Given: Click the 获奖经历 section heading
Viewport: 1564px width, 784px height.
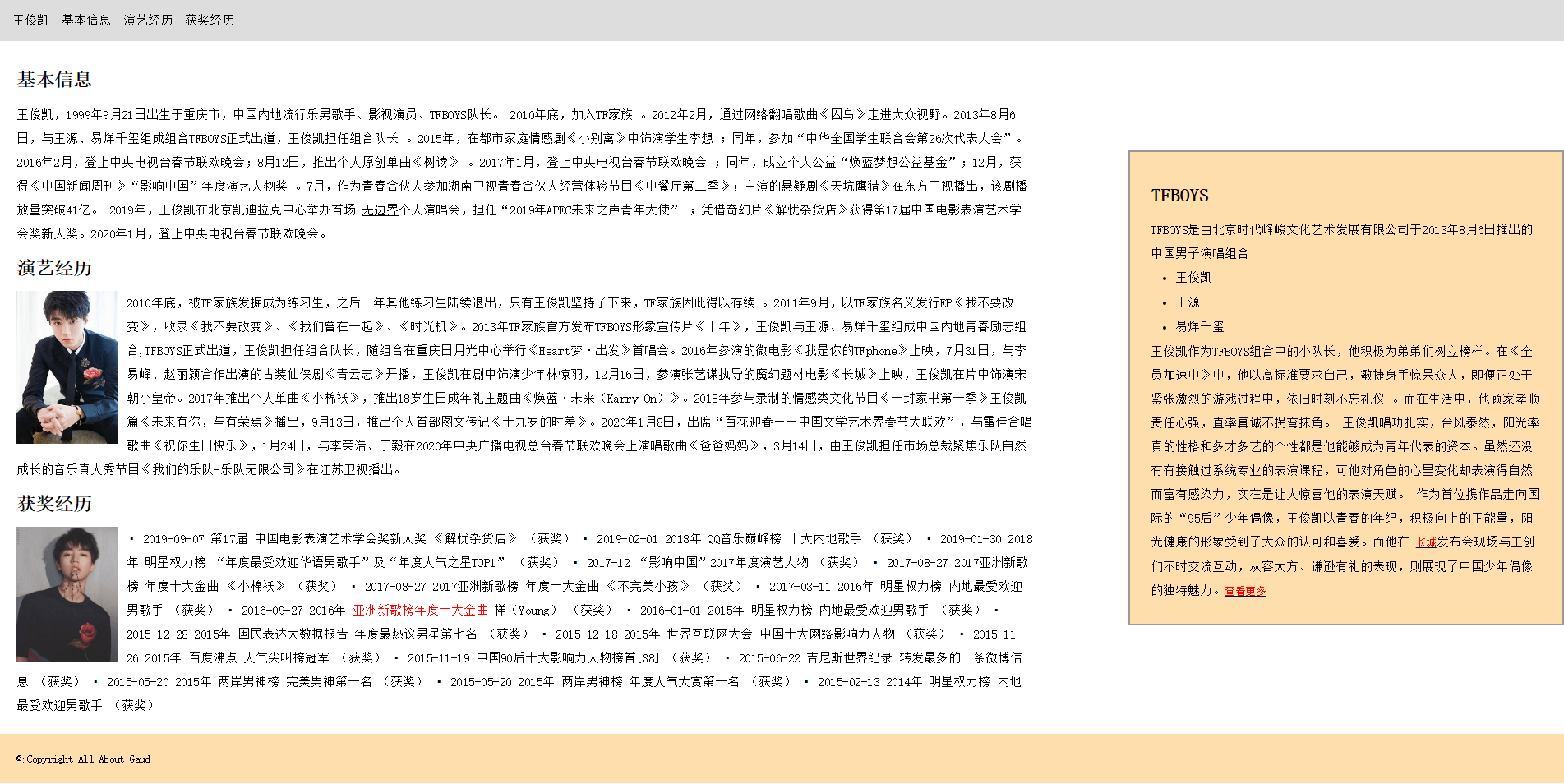Looking at the screenshot, I should tap(53, 505).
